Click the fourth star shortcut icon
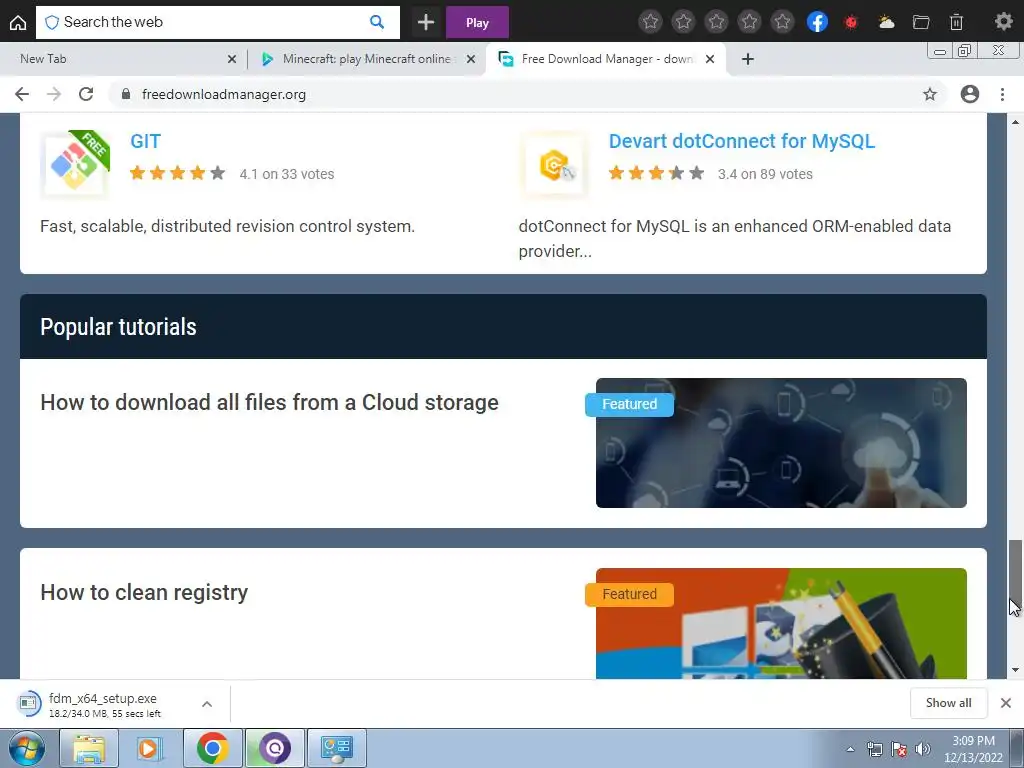 749,22
